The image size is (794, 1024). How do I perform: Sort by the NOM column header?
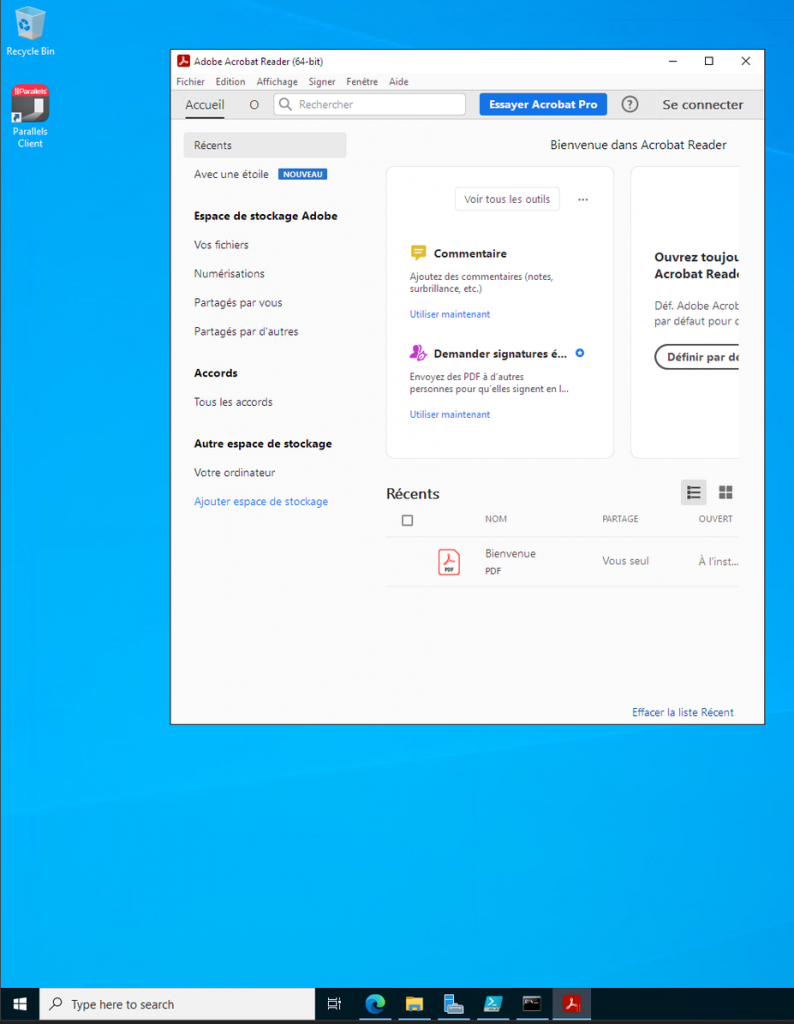click(496, 519)
